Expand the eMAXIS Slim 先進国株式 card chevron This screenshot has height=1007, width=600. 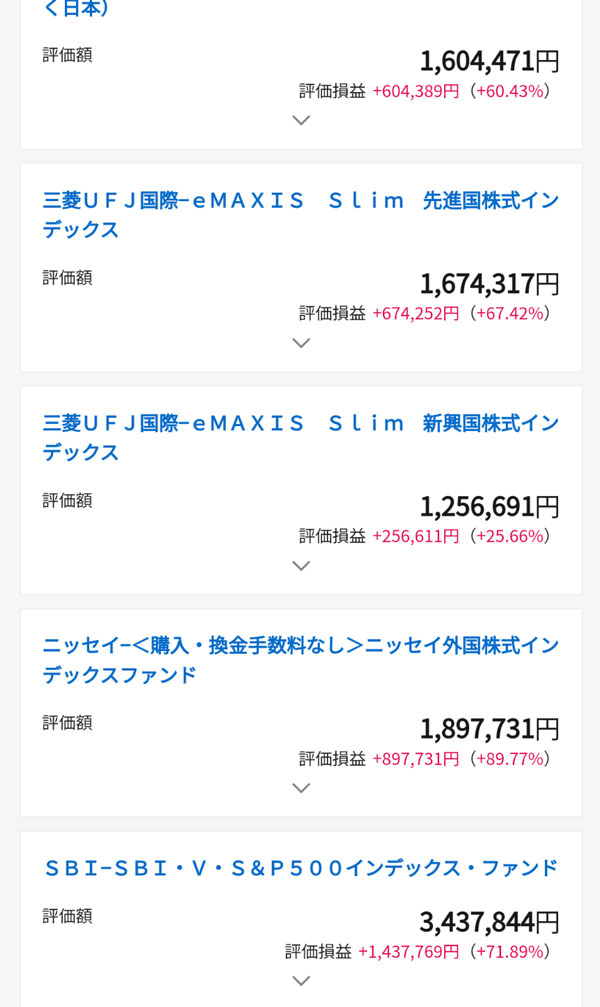pos(301,343)
